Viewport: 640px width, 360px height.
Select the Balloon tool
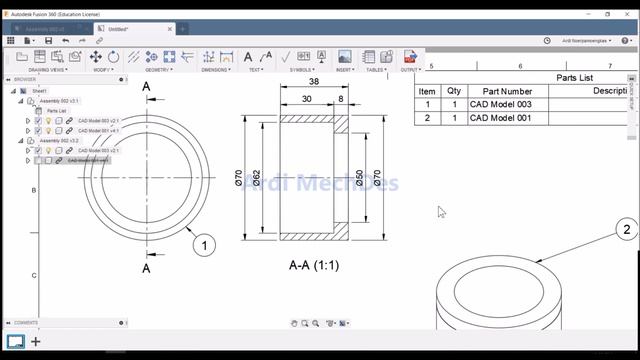(387, 57)
